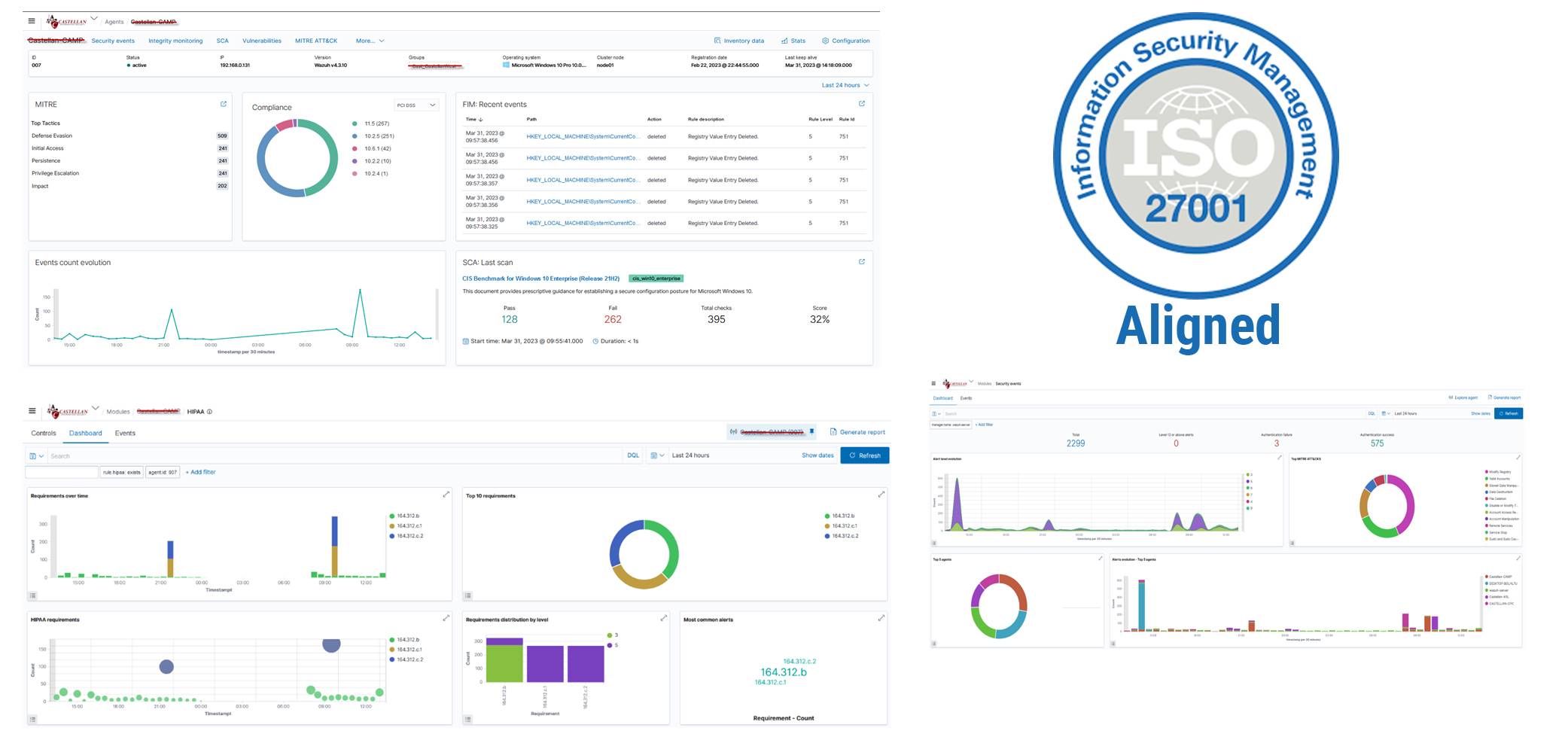
Task: Open the hamburger menu in the Security events panel
Action: tap(933, 383)
